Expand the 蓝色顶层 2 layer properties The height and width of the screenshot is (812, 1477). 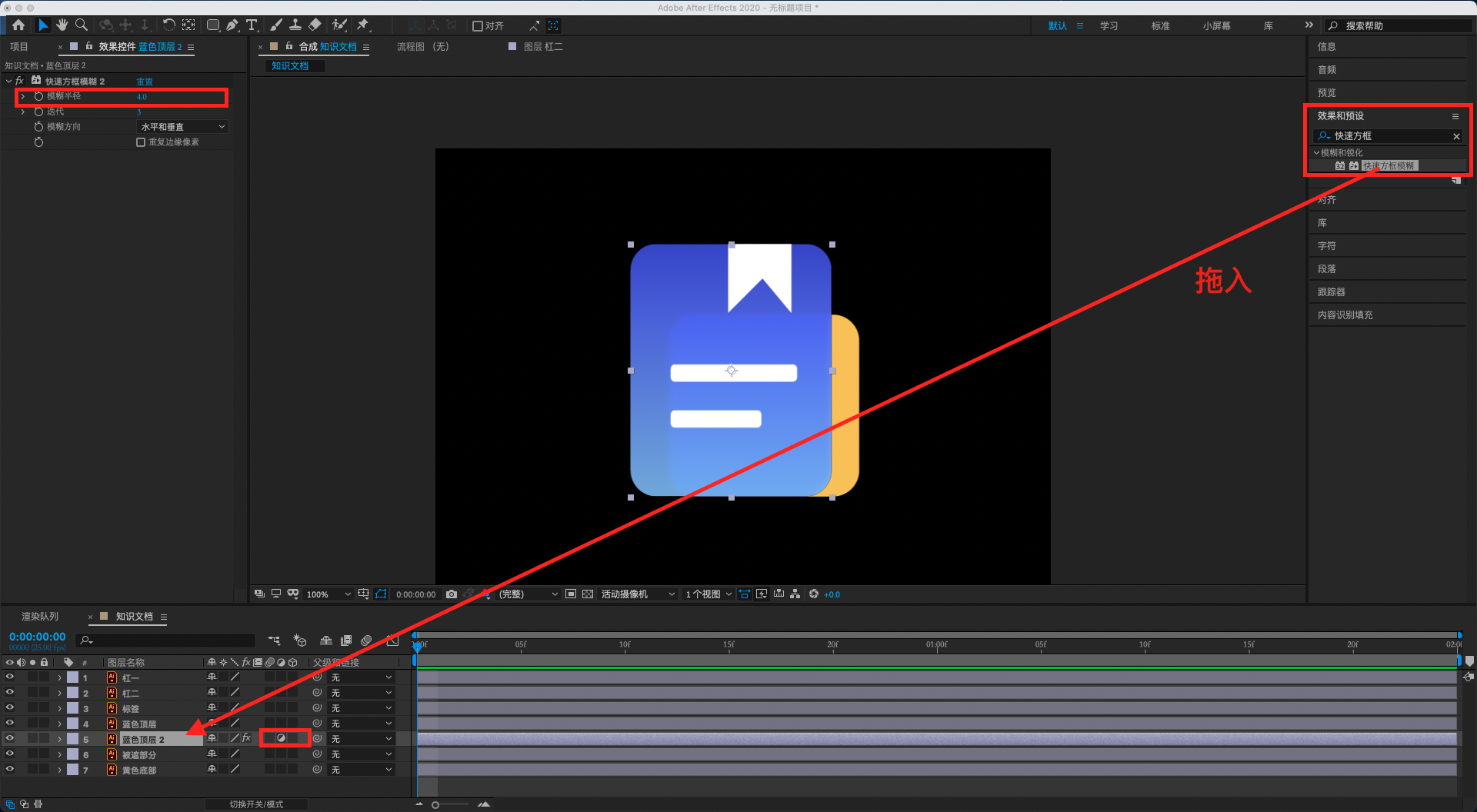point(59,739)
